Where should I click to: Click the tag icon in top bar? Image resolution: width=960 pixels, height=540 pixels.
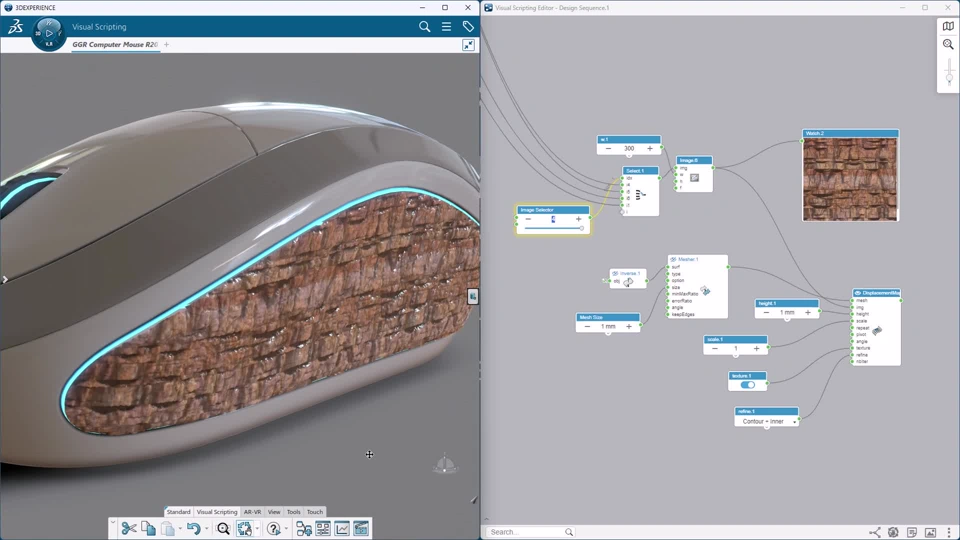(x=468, y=27)
